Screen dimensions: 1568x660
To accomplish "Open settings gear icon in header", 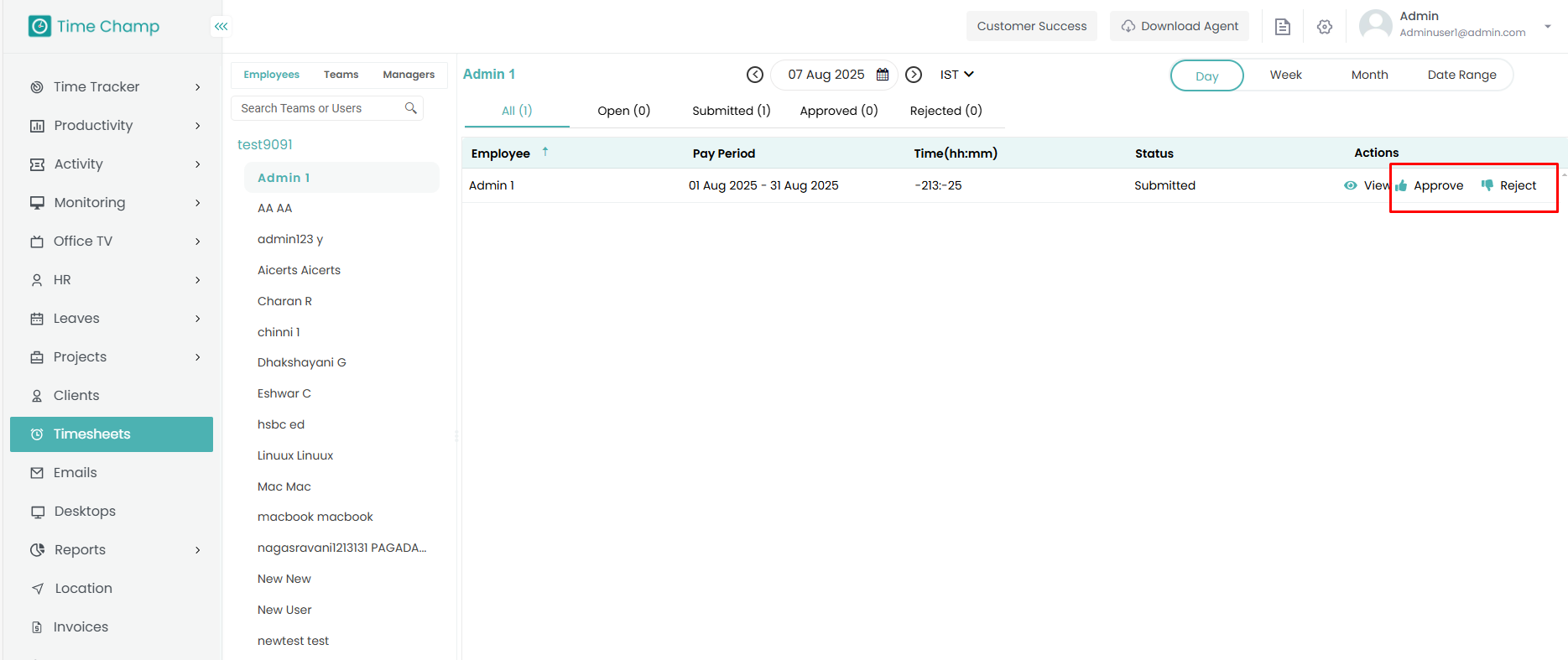I will coord(1325,27).
